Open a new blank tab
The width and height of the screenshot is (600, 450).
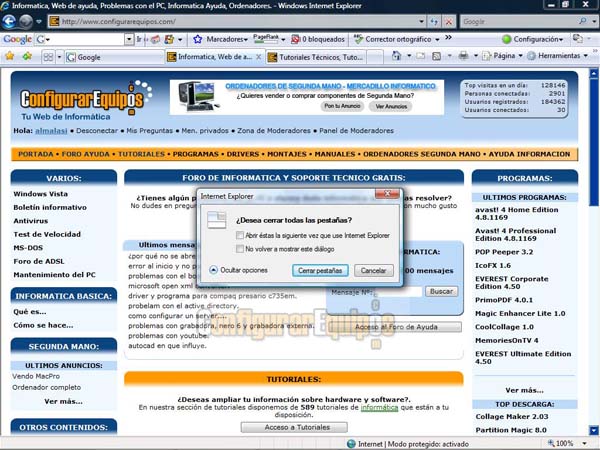coord(375,57)
